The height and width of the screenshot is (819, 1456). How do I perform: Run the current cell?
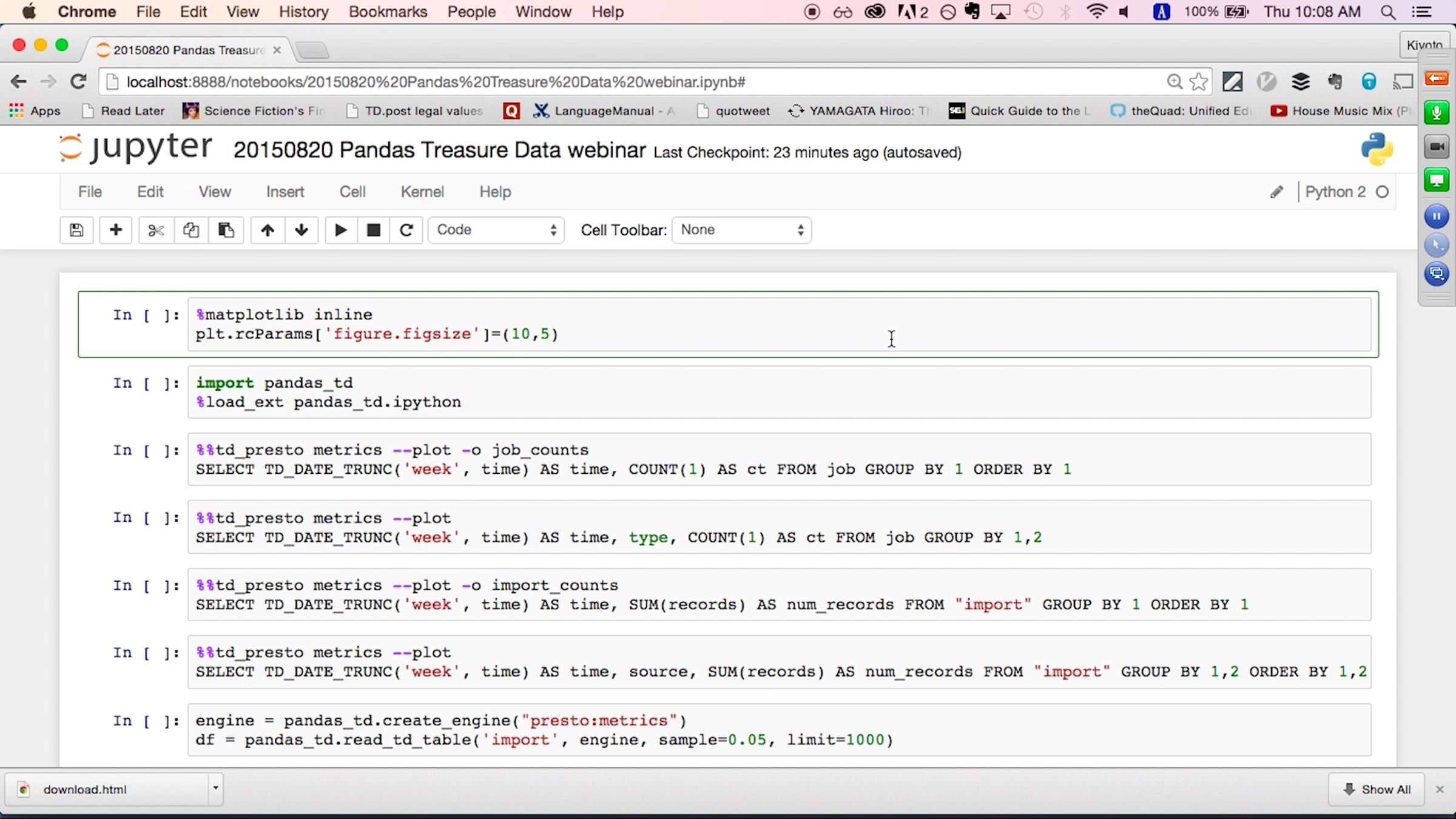[x=341, y=230]
